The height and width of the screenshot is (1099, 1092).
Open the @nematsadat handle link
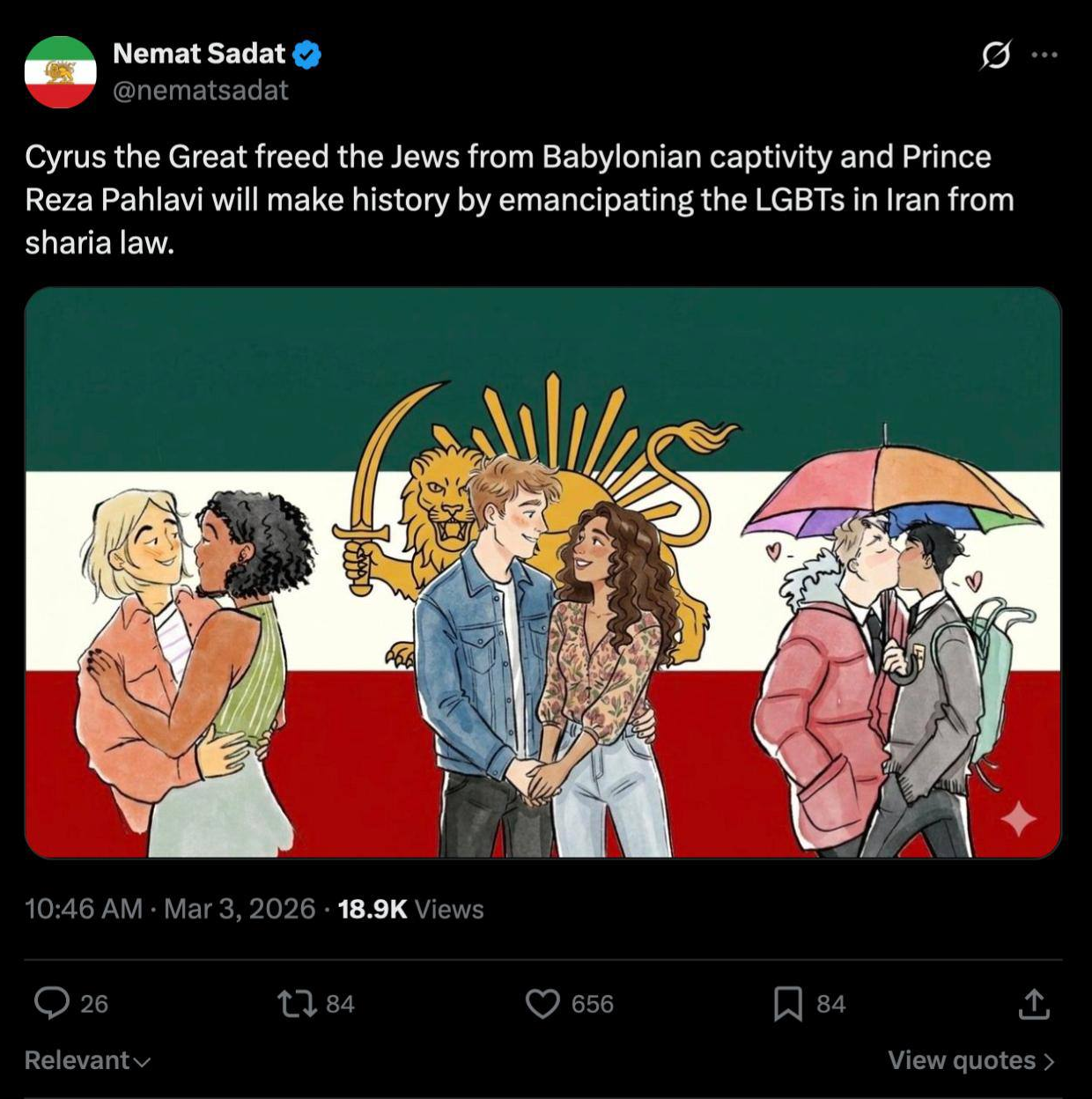(201, 91)
